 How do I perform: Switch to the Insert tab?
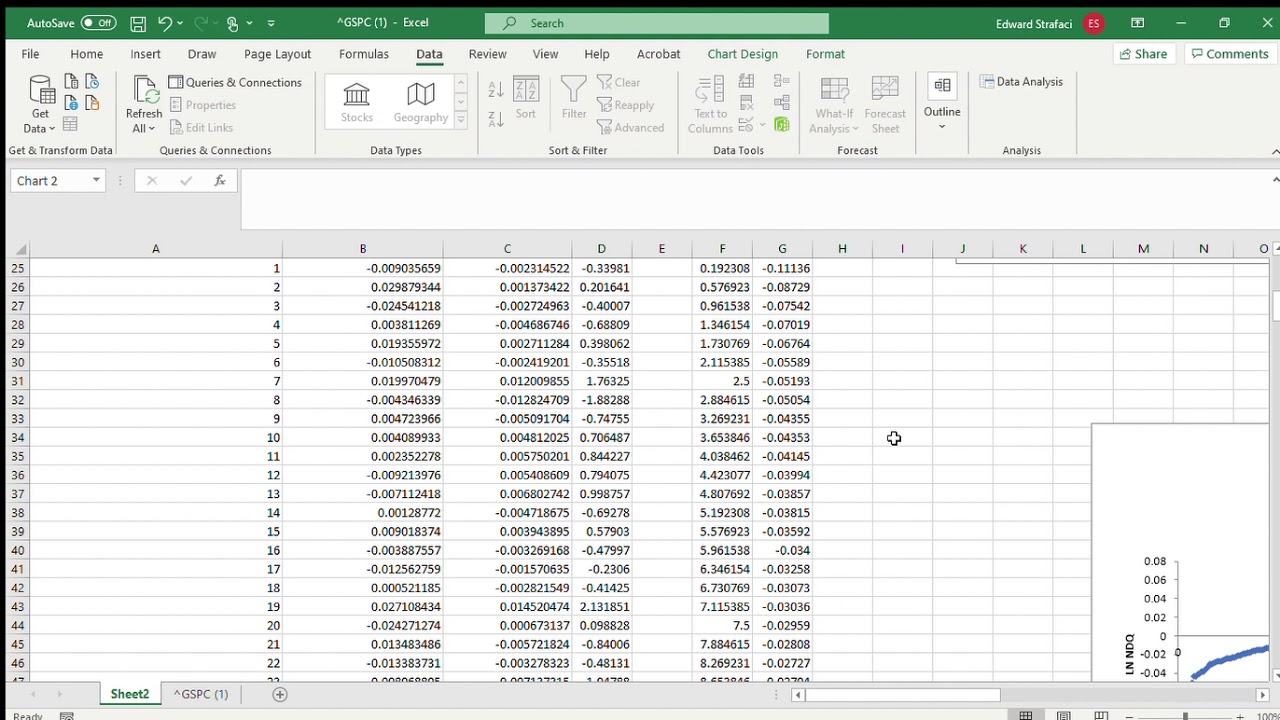tap(145, 54)
